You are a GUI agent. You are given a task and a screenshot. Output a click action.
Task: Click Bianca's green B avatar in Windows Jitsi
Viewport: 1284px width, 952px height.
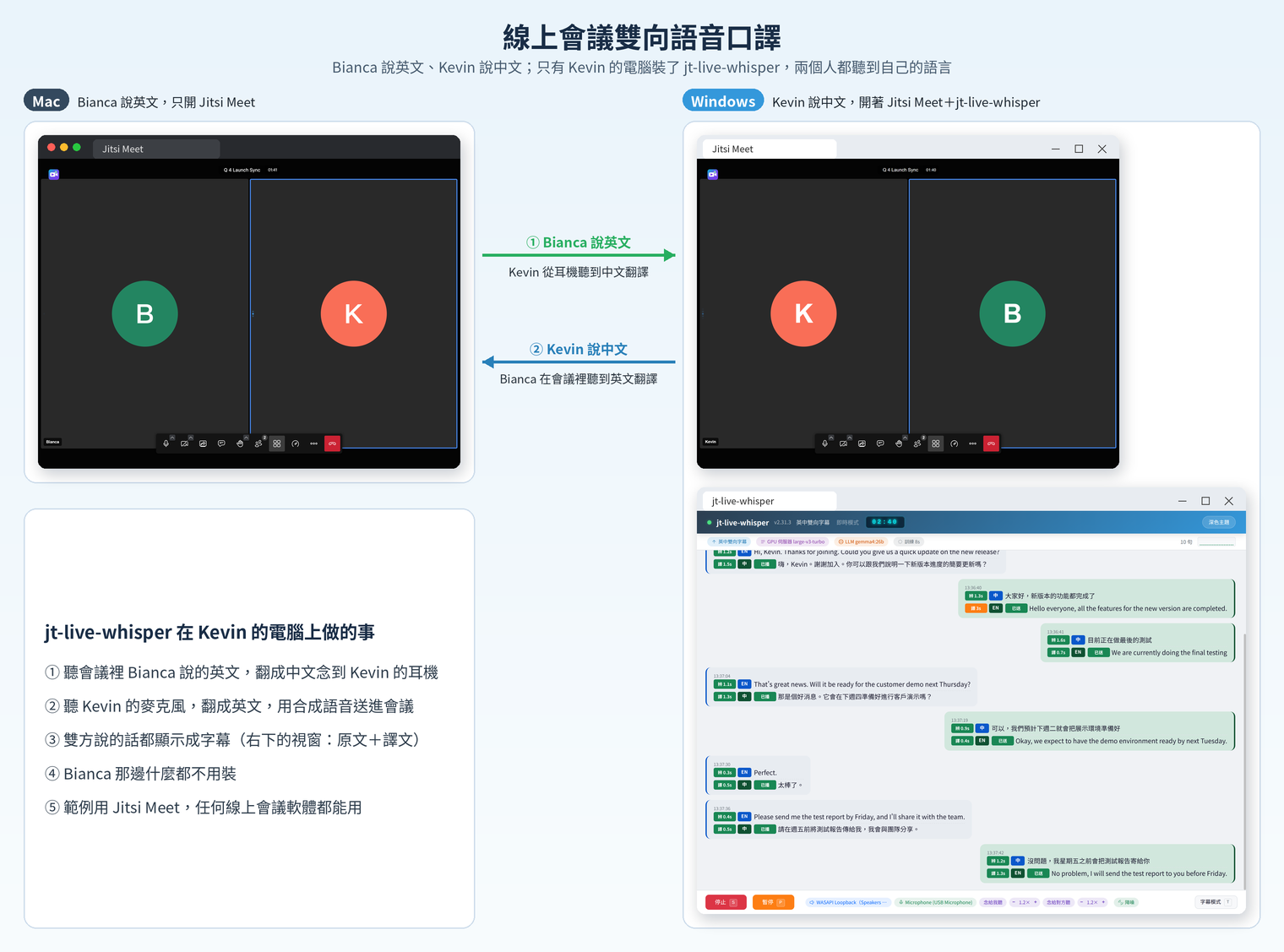(x=1012, y=313)
